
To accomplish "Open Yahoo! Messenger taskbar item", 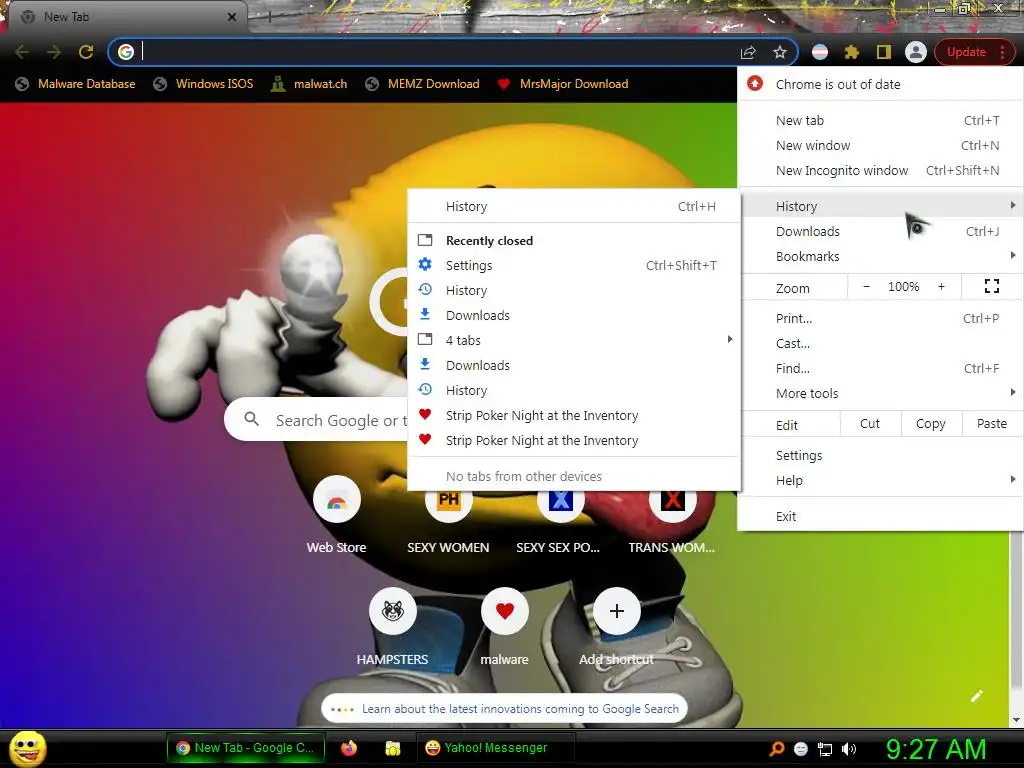I will [495, 748].
